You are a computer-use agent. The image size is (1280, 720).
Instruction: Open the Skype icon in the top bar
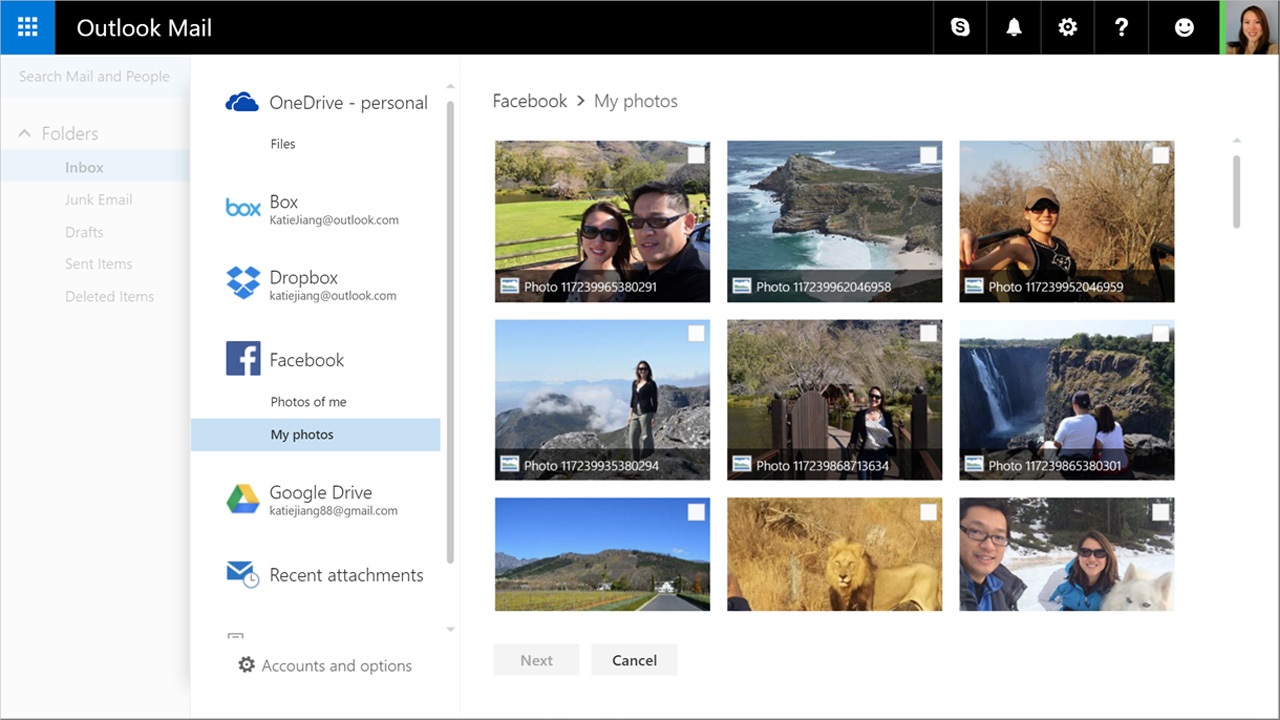tap(959, 27)
